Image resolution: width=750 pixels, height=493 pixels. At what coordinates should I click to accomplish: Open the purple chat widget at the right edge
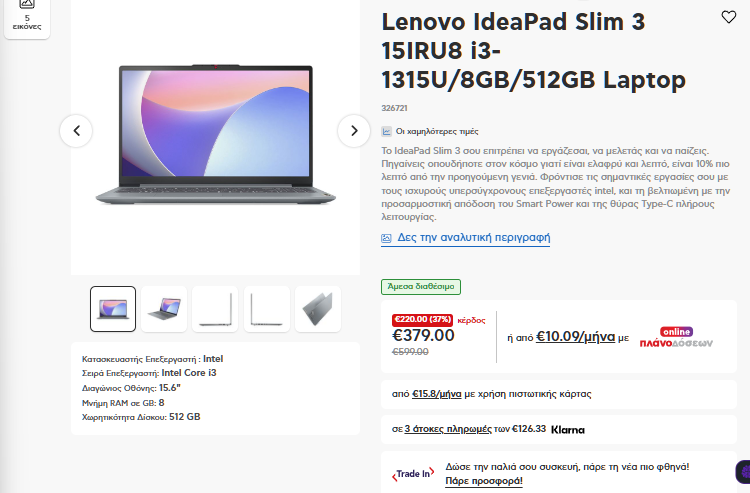click(x=743, y=472)
